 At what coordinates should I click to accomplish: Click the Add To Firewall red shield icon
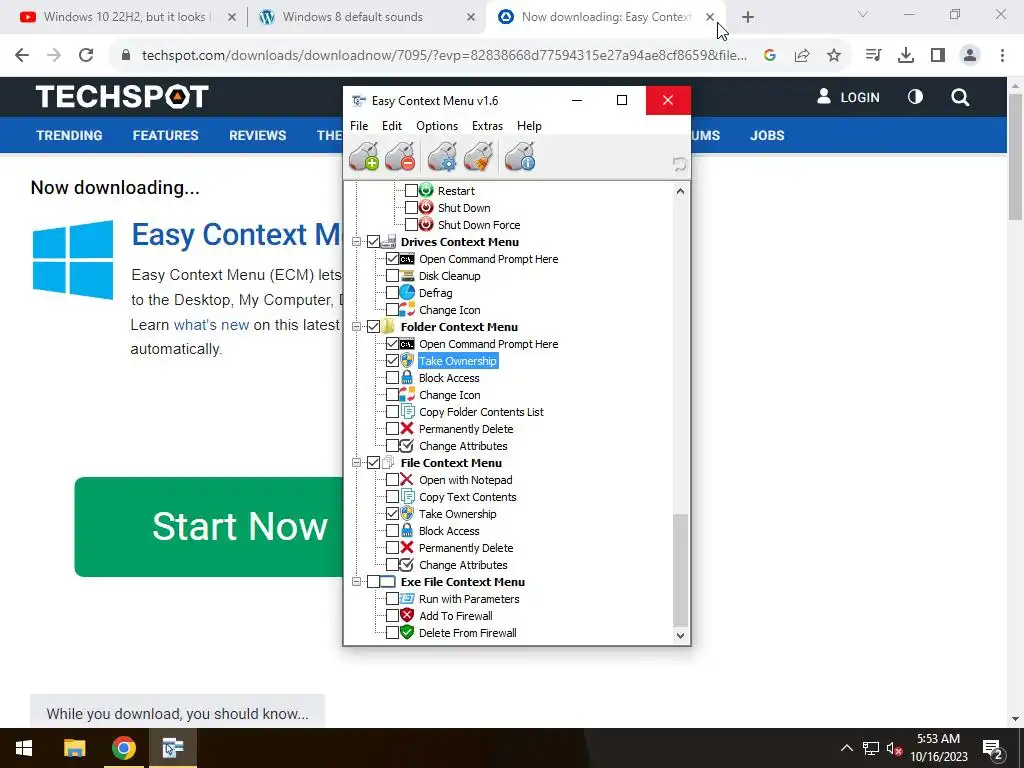tap(408, 615)
